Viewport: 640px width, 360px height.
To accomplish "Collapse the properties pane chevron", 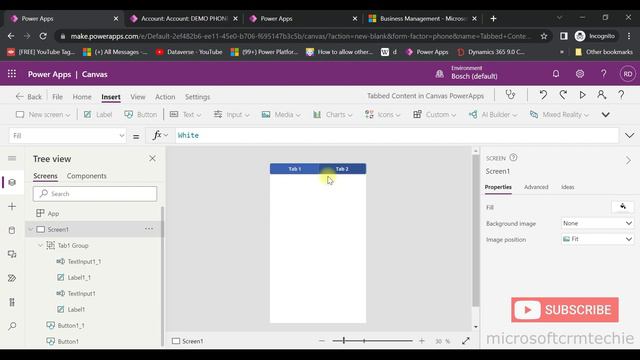I will click(x=628, y=160).
